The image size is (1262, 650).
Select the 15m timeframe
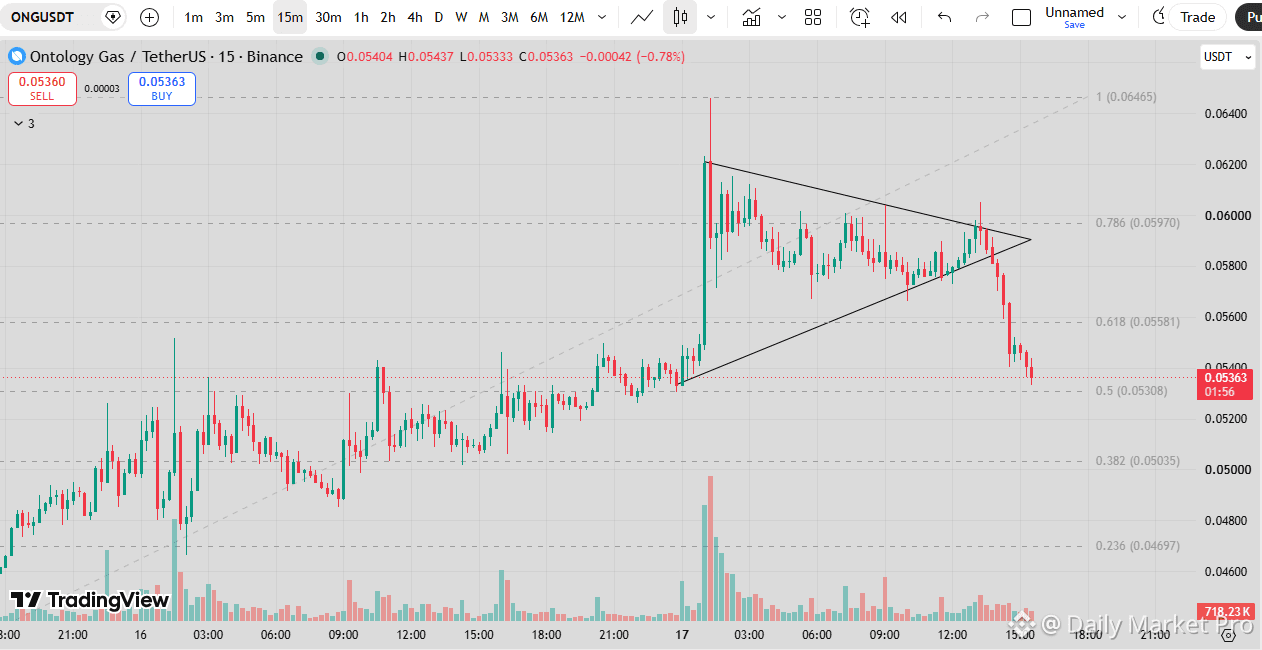[x=290, y=17]
